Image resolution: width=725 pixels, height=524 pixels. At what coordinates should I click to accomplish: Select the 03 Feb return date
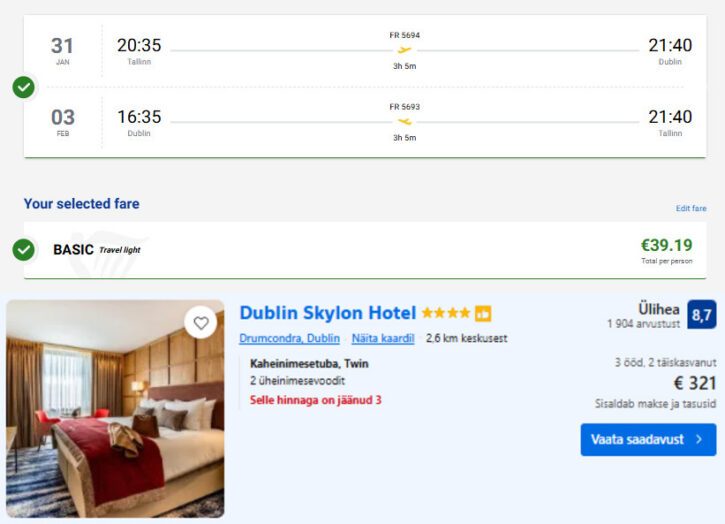coord(63,121)
